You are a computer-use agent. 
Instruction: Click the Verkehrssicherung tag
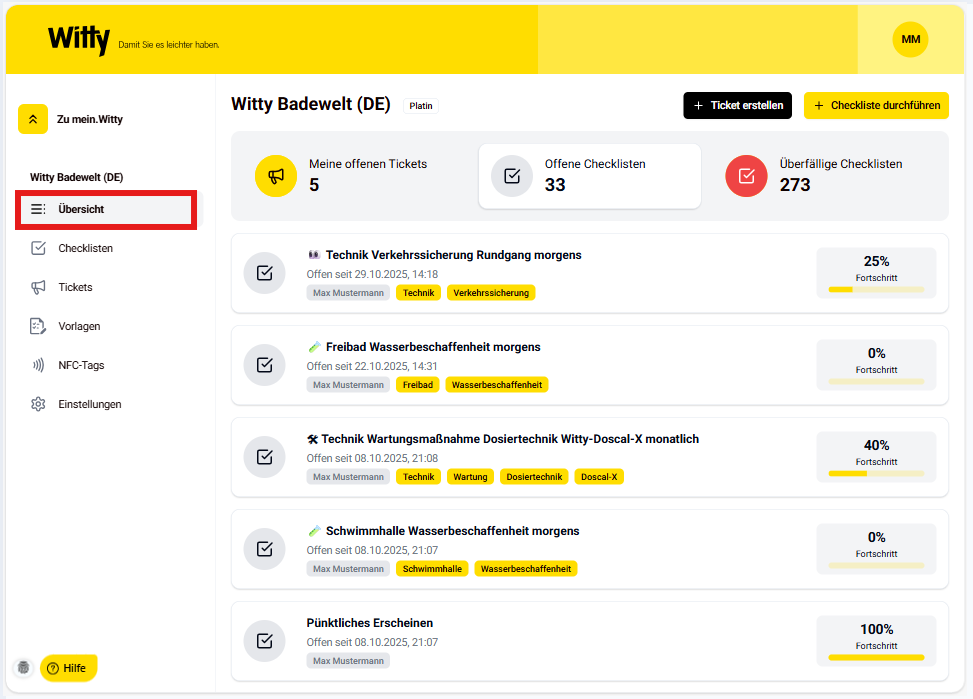tap(491, 293)
